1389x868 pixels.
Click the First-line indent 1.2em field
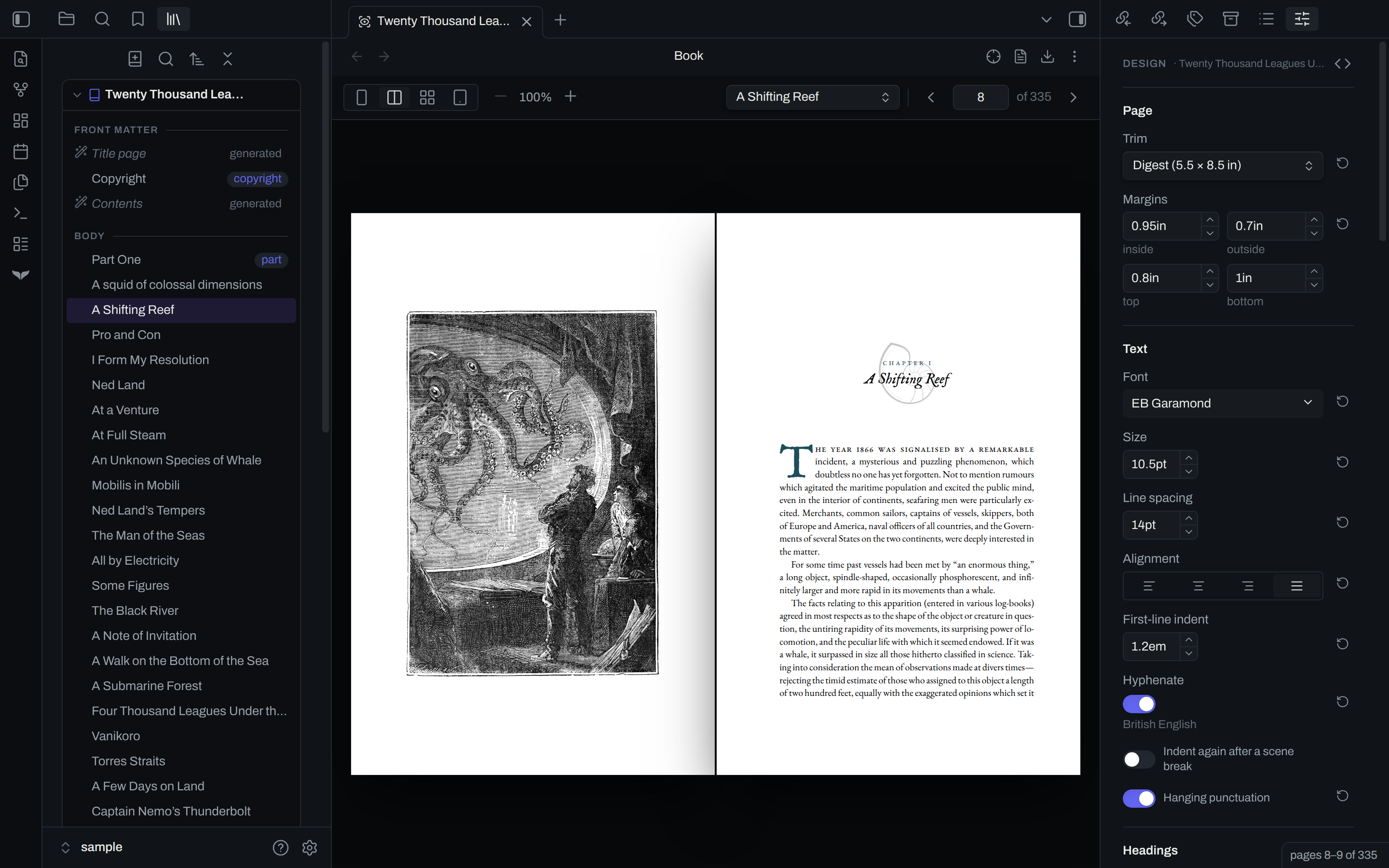tap(1151, 646)
